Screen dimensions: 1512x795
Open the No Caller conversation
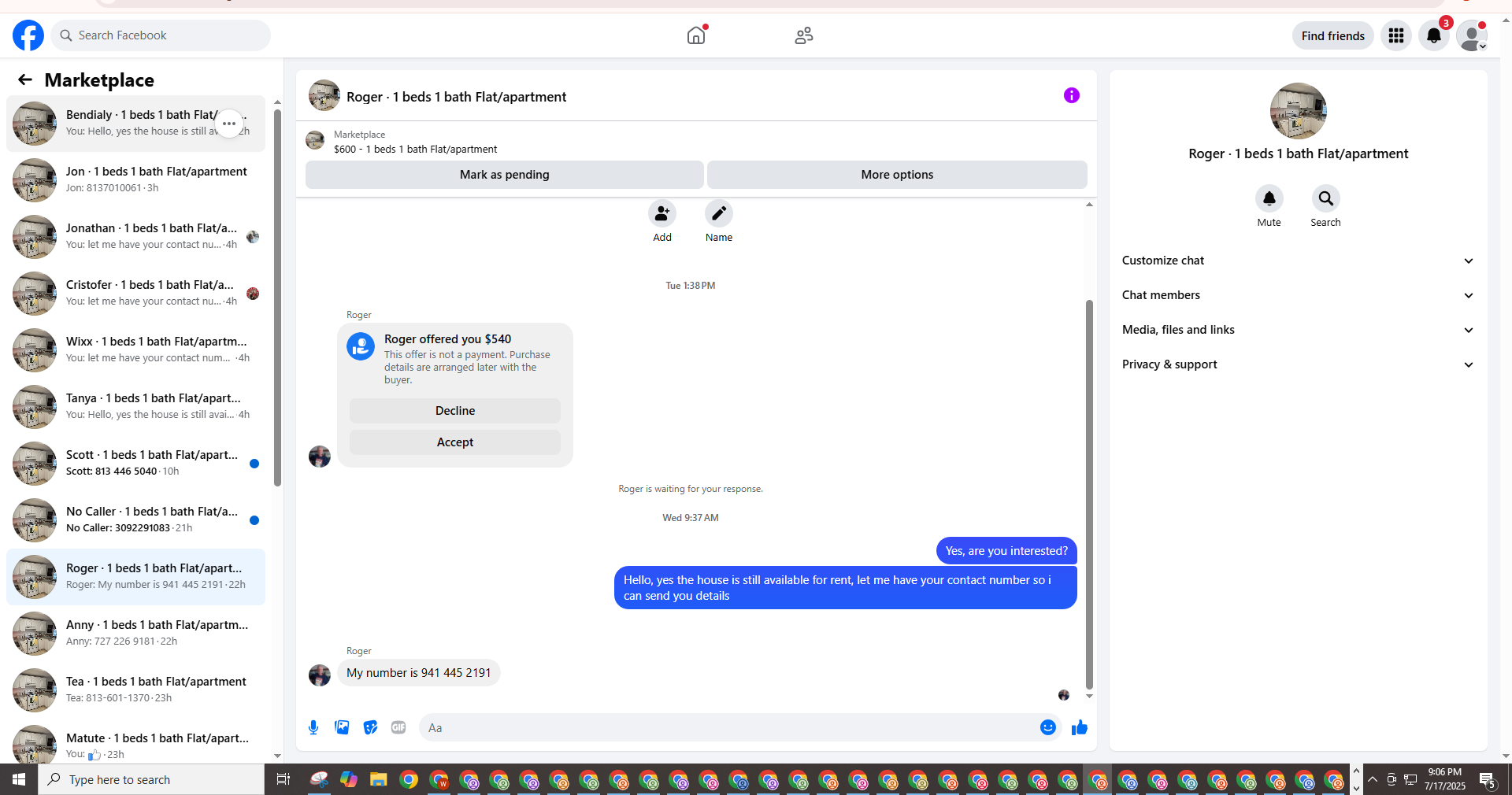[136, 520]
